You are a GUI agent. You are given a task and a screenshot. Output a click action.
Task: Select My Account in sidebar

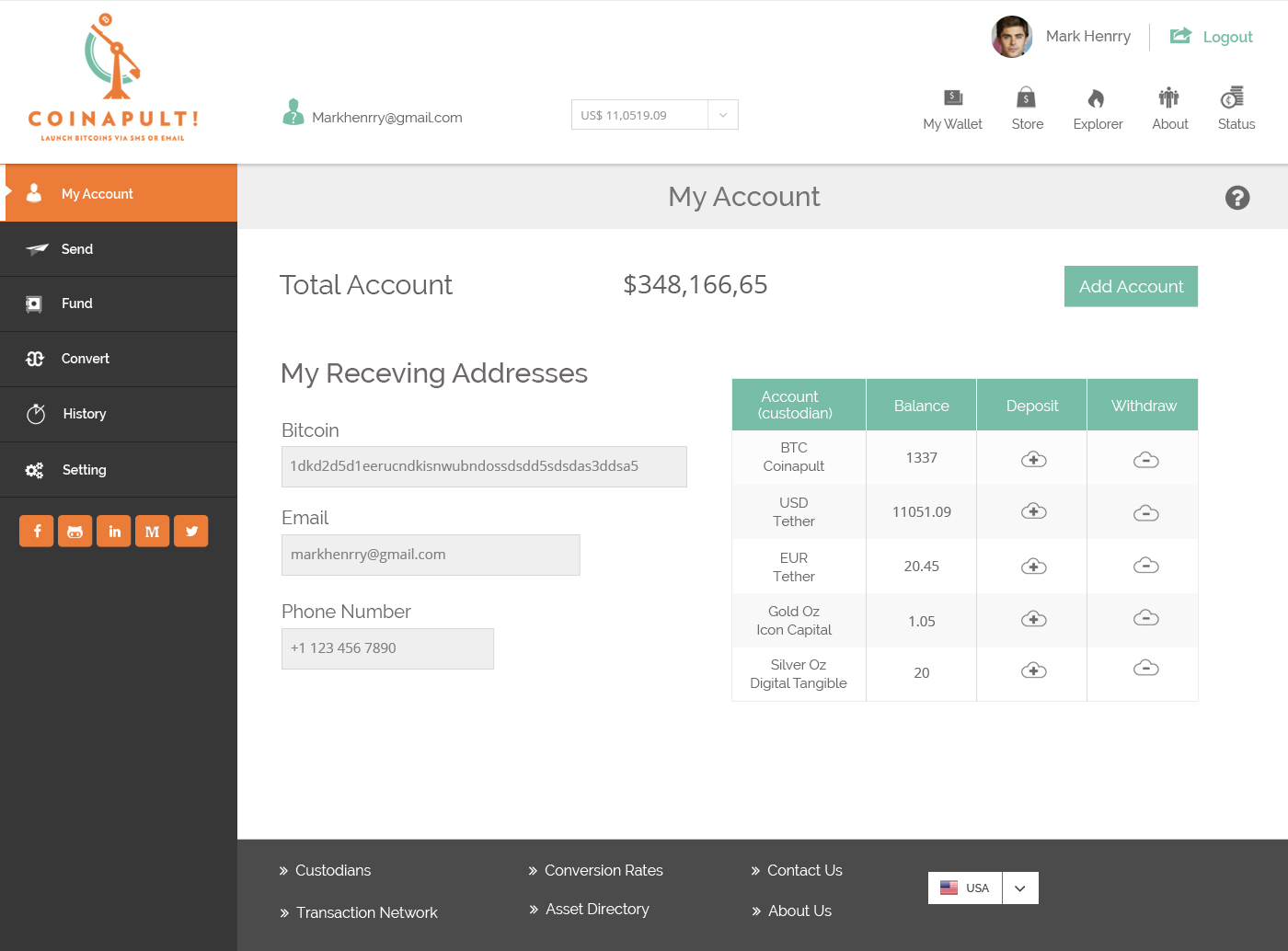click(x=119, y=193)
